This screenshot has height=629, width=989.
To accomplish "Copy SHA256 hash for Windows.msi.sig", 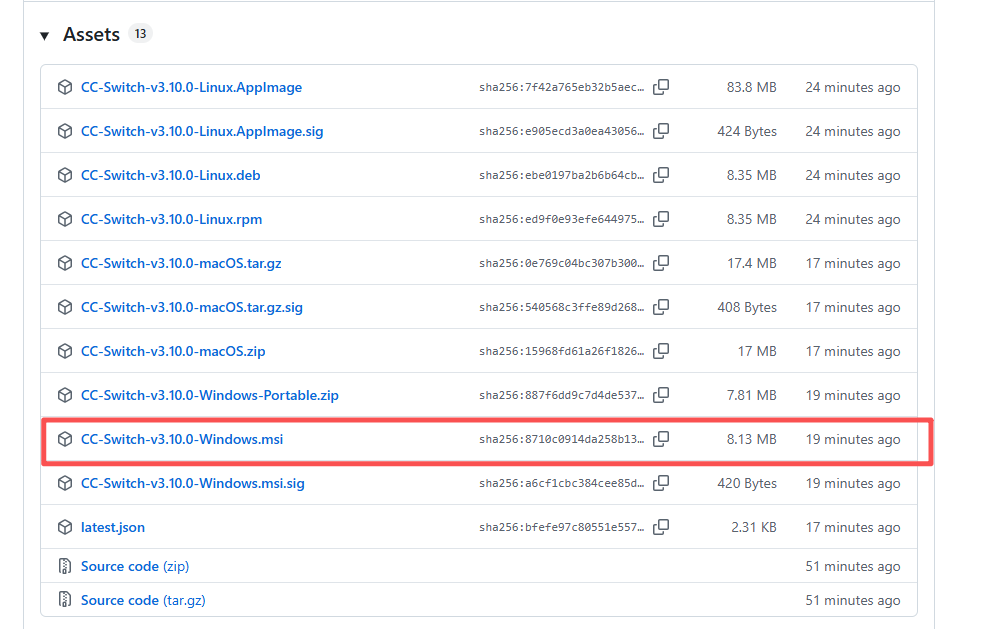I will point(661,483).
